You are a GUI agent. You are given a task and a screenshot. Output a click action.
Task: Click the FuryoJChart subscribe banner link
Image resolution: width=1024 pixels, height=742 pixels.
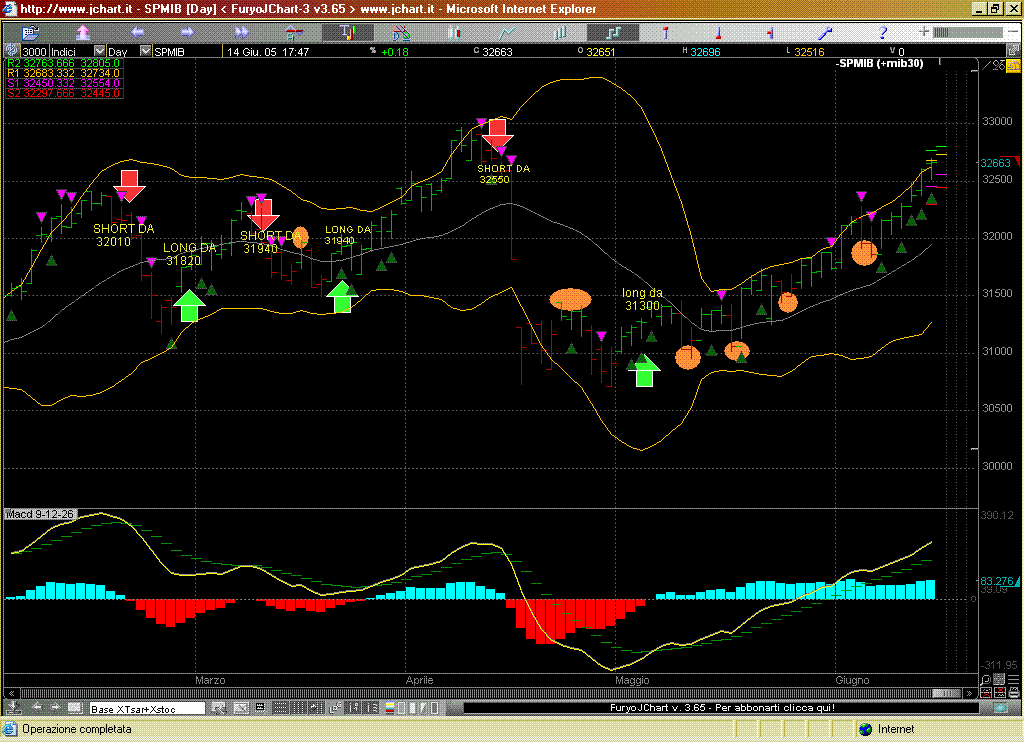(722, 708)
